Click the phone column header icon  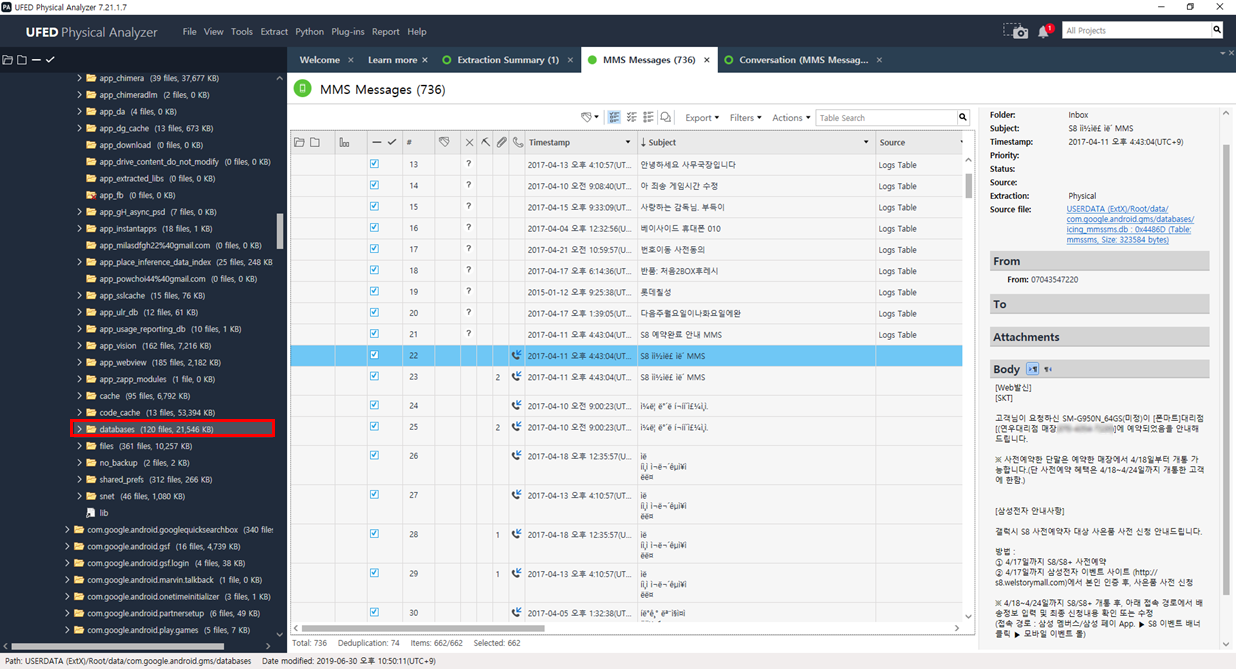pyautogui.click(x=517, y=143)
